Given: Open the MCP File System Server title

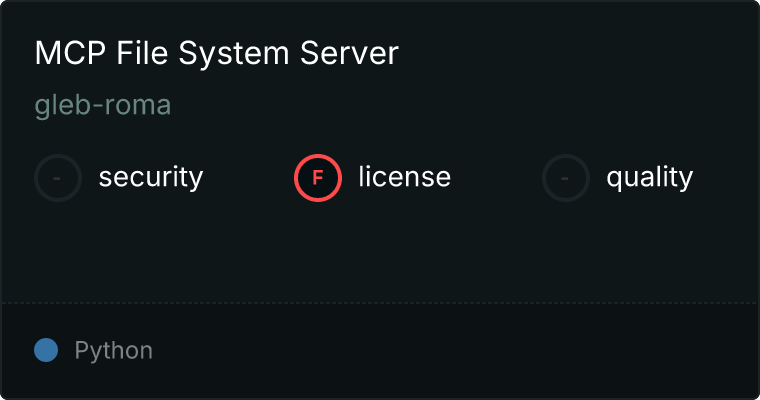Looking at the screenshot, I should 216,53.
